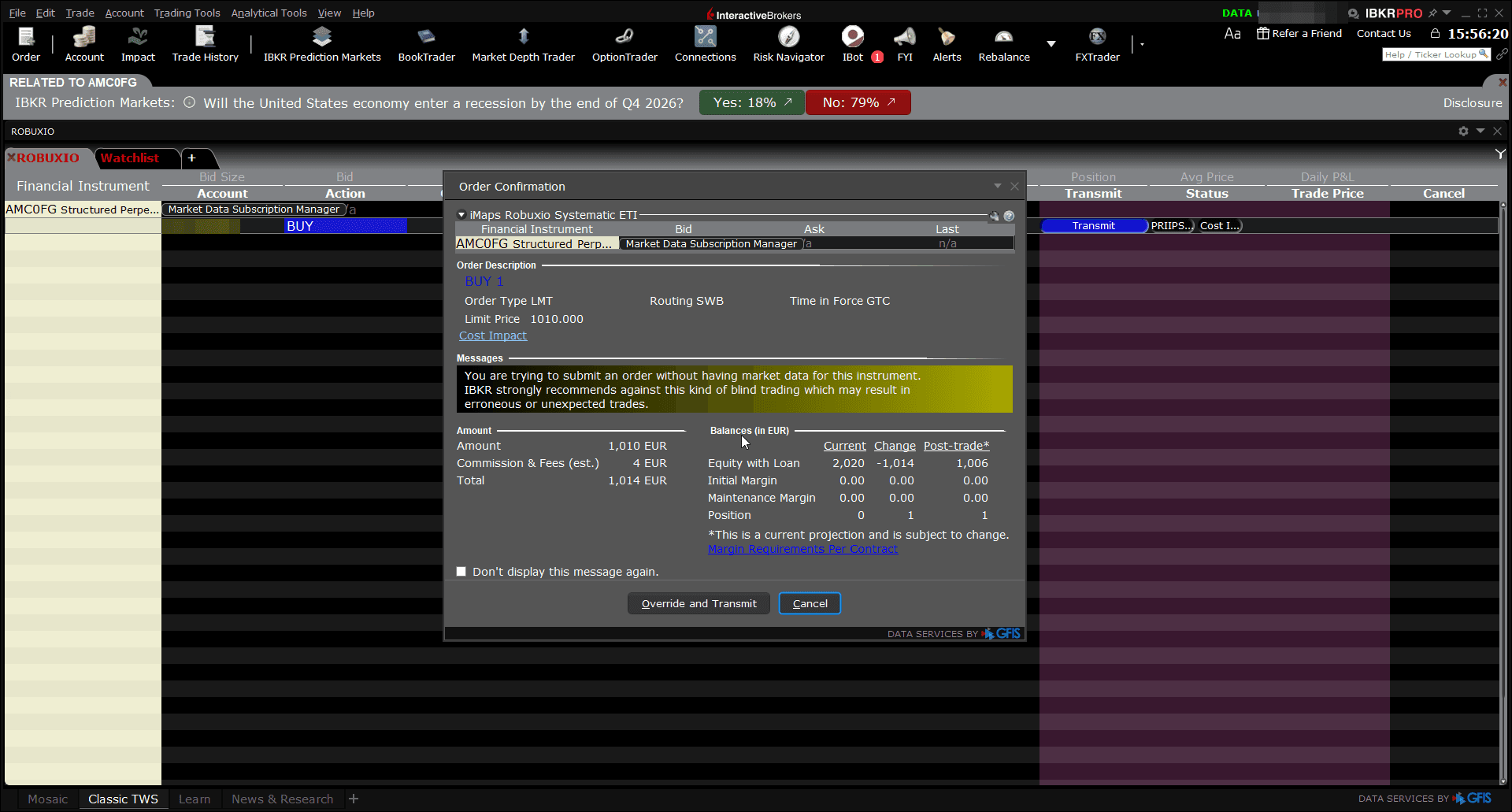Expand the toolbar overflow arrow after Rebalance

click(1051, 44)
